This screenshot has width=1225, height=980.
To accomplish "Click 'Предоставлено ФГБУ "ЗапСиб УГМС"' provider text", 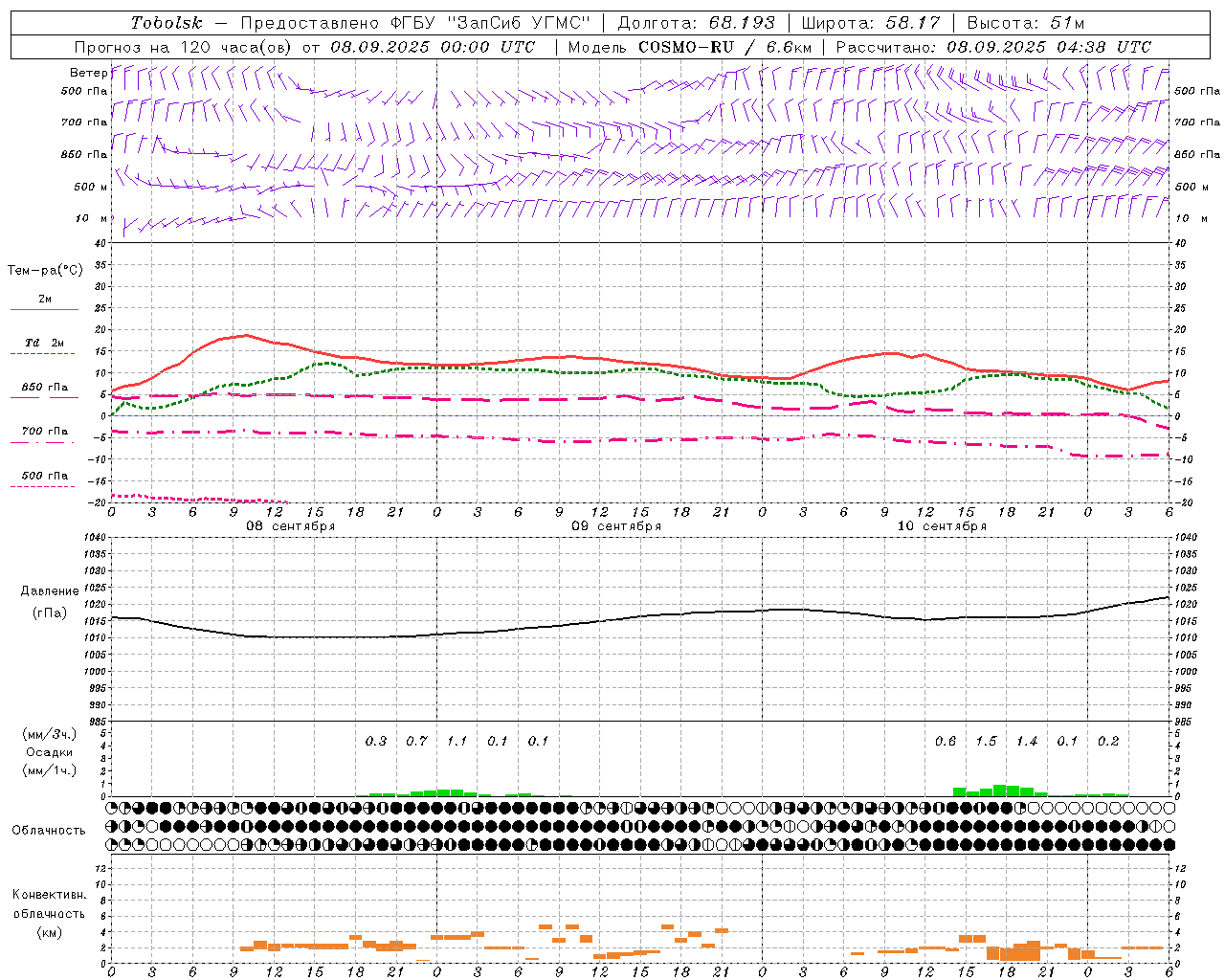I will [414, 23].
